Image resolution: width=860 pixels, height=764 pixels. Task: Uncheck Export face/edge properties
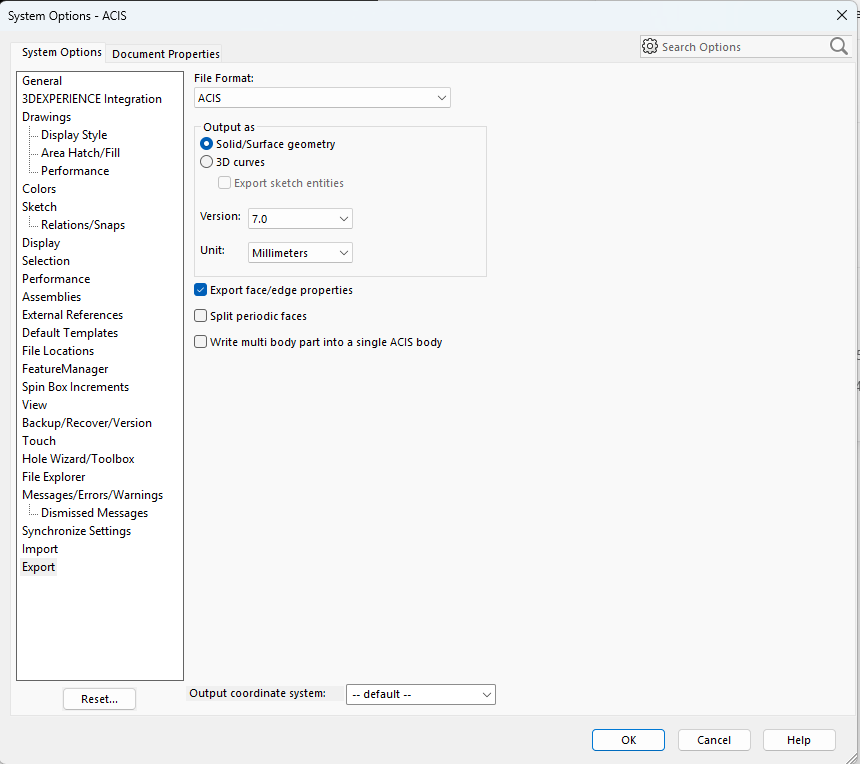[201, 290]
